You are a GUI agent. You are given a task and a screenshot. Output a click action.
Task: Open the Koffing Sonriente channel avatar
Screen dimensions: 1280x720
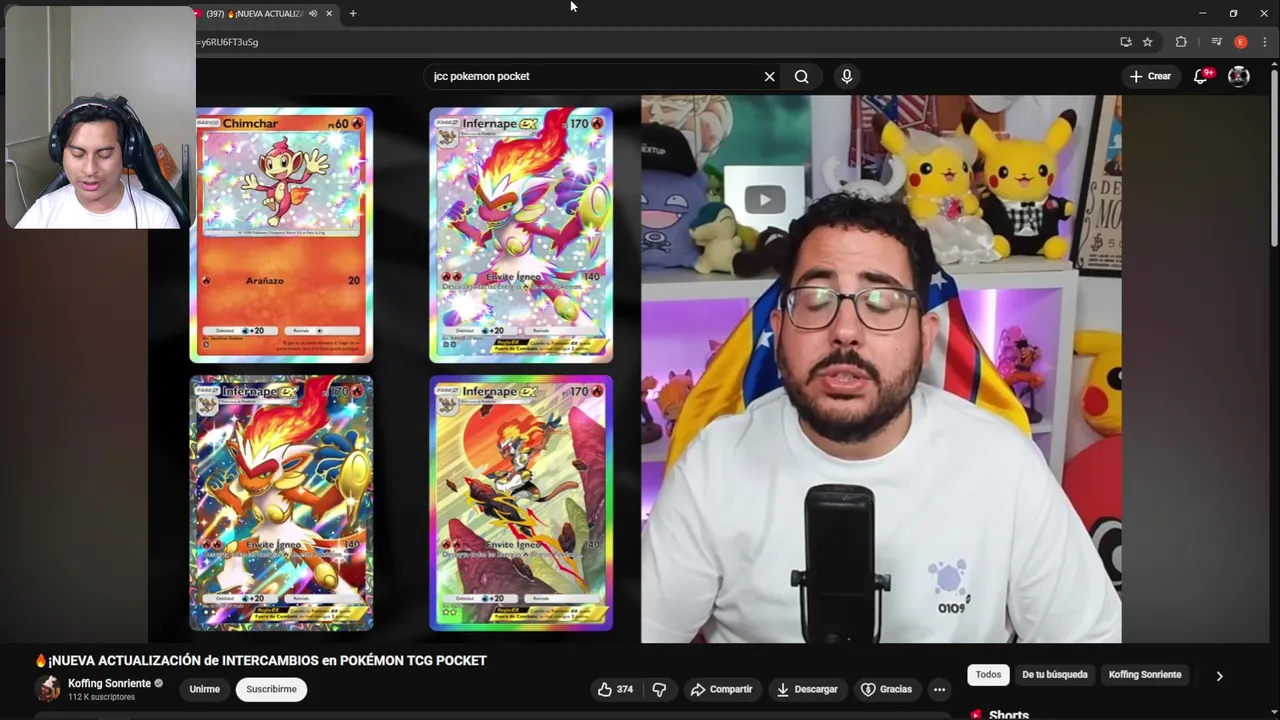tap(48, 689)
